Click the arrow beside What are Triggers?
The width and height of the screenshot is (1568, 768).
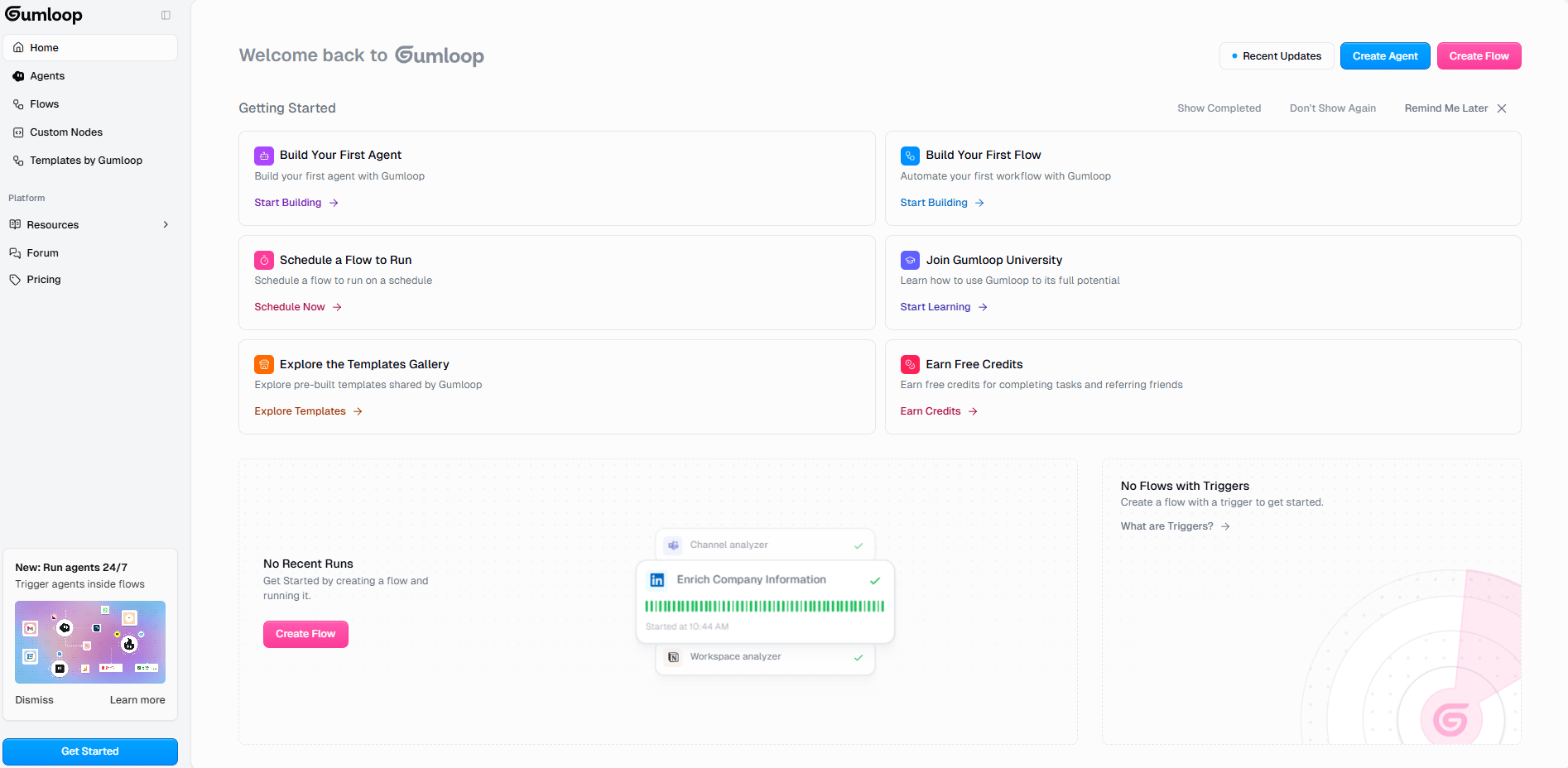1225,526
